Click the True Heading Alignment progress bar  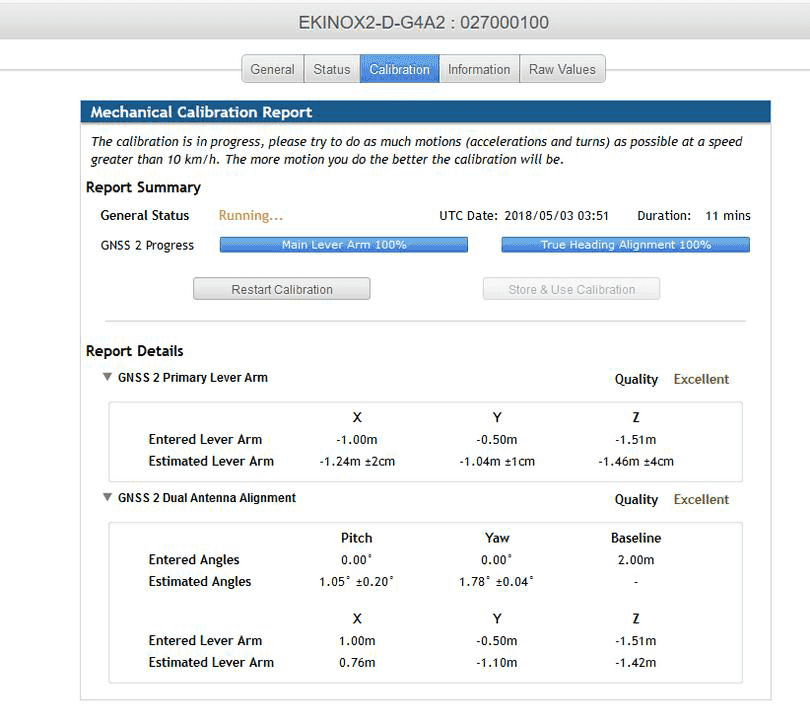pos(625,245)
